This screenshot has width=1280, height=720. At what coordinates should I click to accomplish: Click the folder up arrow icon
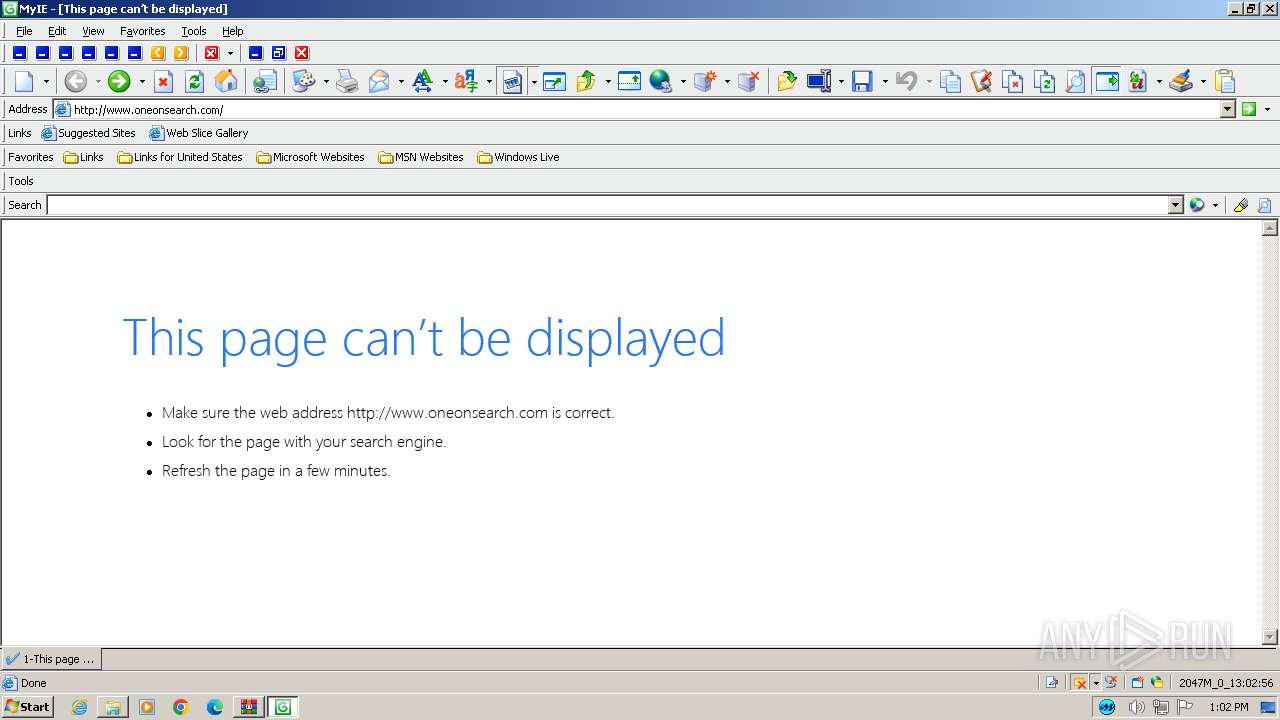[586, 81]
